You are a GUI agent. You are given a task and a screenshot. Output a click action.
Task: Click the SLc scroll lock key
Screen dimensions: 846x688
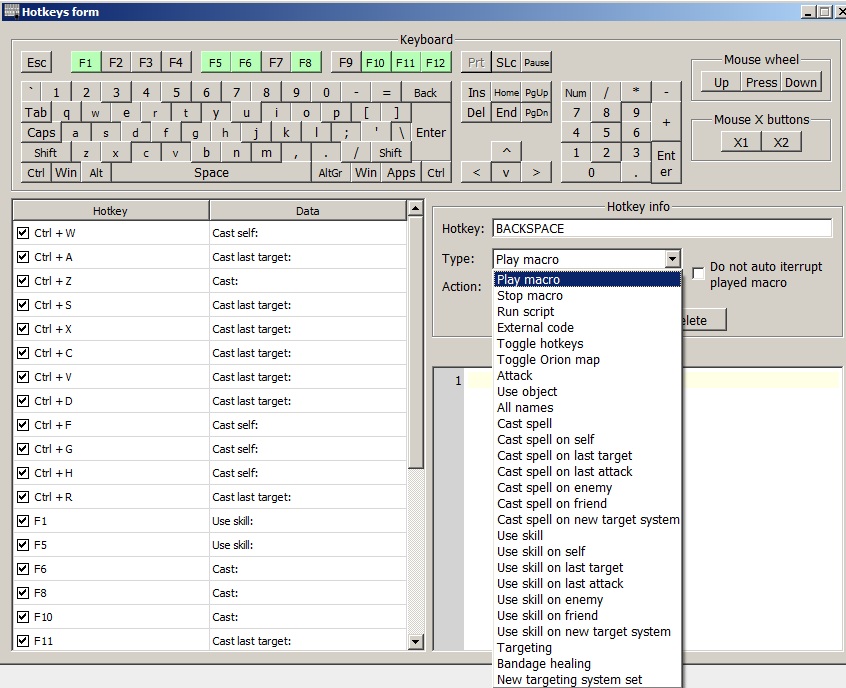pos(506,63)
